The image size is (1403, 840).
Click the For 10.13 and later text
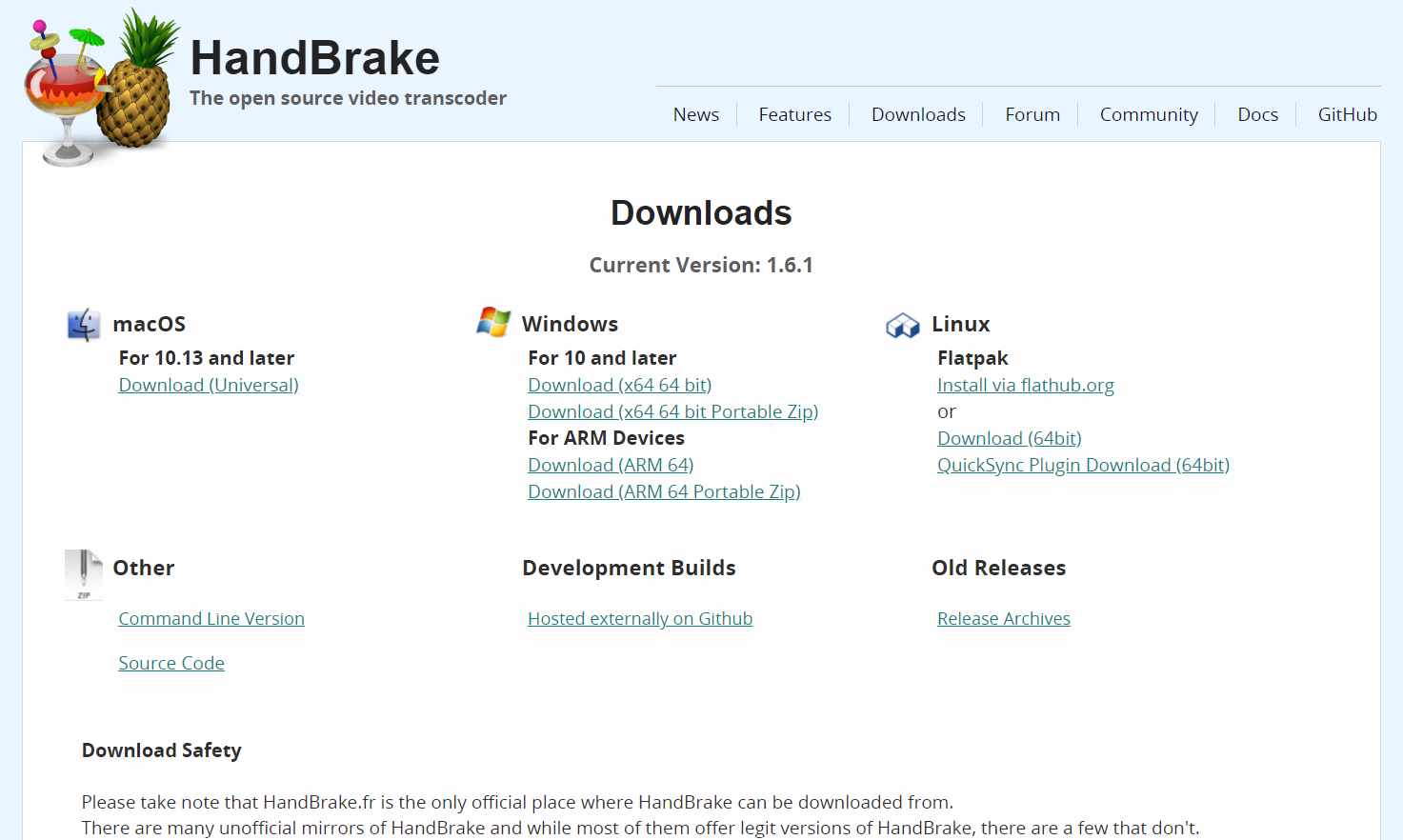pos(207,358)
